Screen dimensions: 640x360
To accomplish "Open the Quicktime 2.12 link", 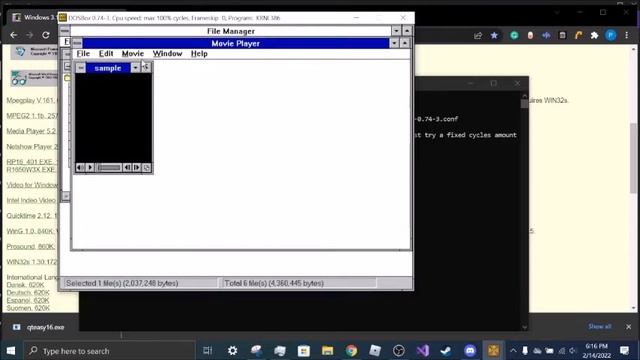I will pos(32,216).
